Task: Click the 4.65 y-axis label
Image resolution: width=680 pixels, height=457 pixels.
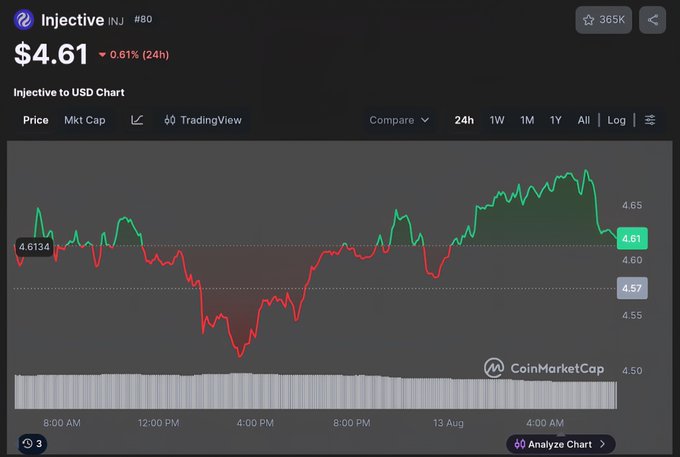Action: tap(632, 205)
